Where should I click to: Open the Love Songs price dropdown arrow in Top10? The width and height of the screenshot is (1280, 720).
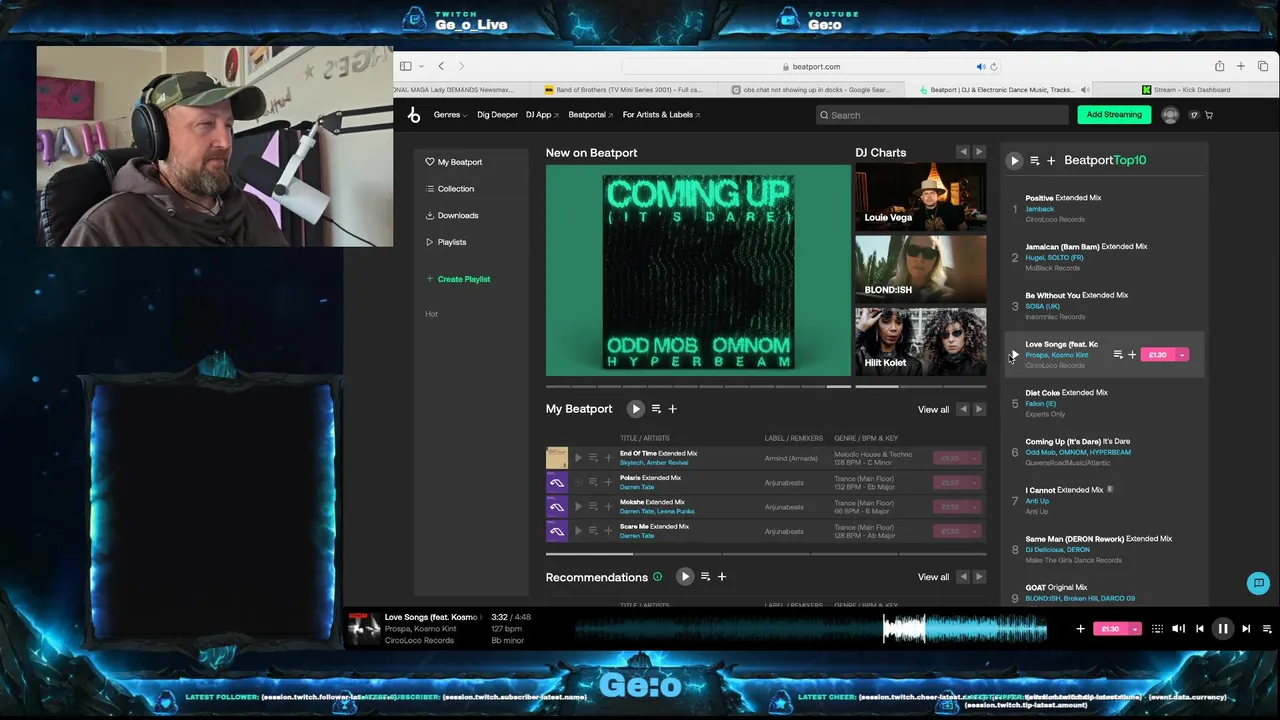pyautogui.click(x=1182, y=355)
